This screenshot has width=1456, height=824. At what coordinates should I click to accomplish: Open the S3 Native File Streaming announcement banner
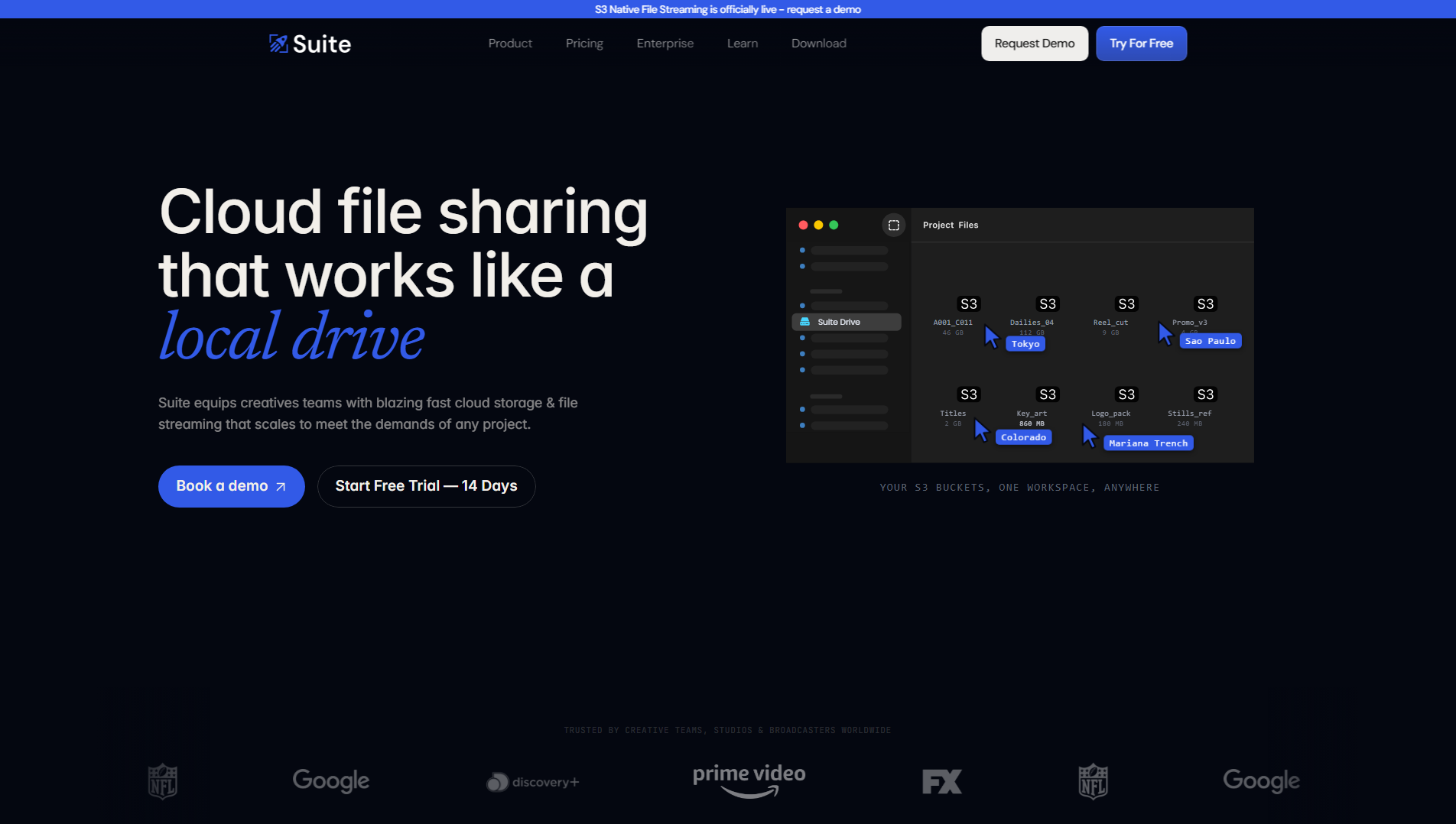pyautogui.click(x=728, y=9)
